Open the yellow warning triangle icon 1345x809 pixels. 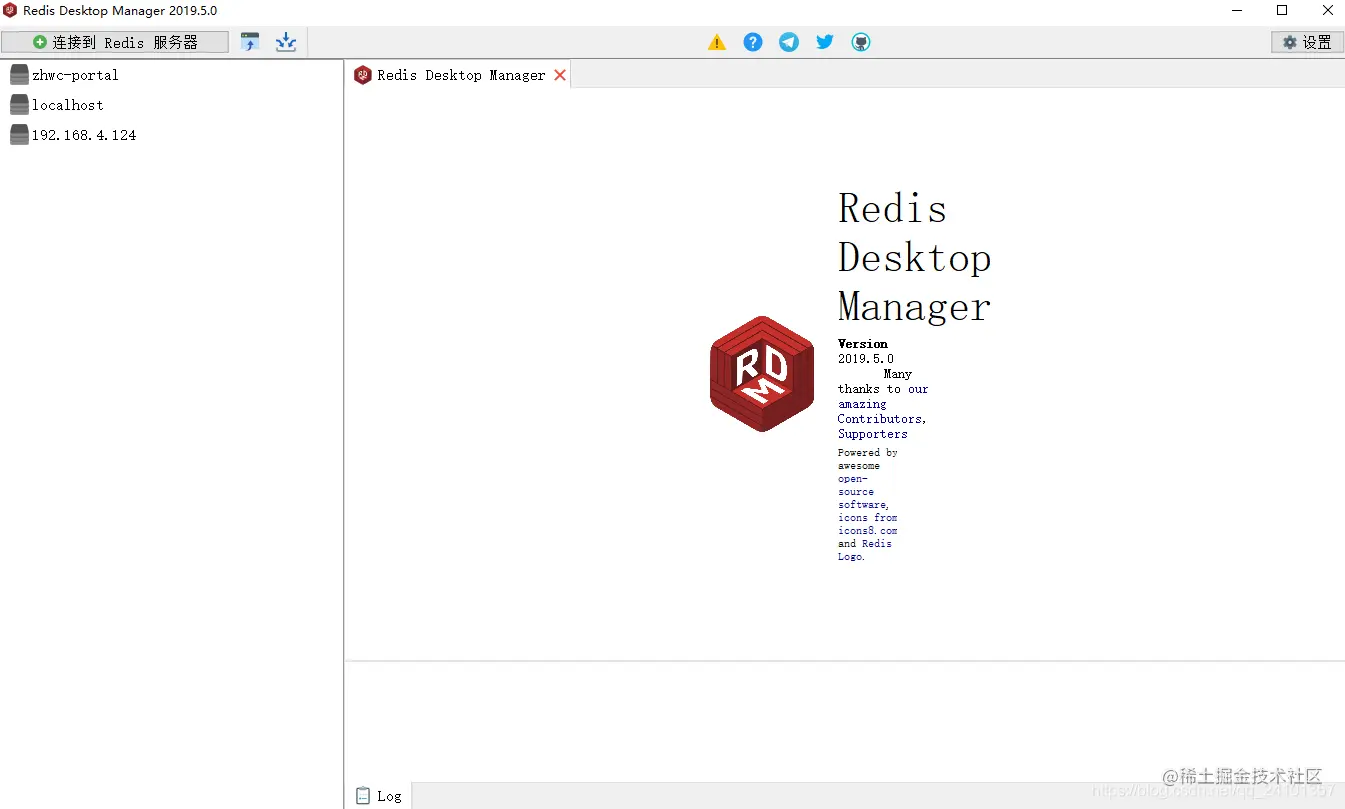[x=717, y=42]
